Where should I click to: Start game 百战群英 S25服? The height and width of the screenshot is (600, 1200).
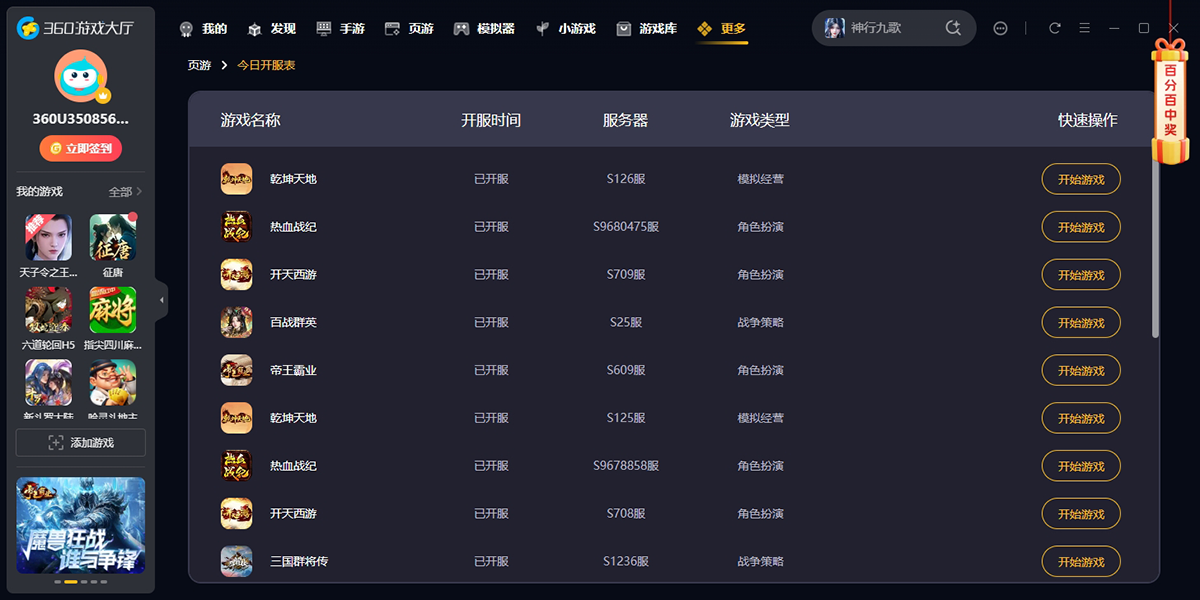(x=1080, y=323)
